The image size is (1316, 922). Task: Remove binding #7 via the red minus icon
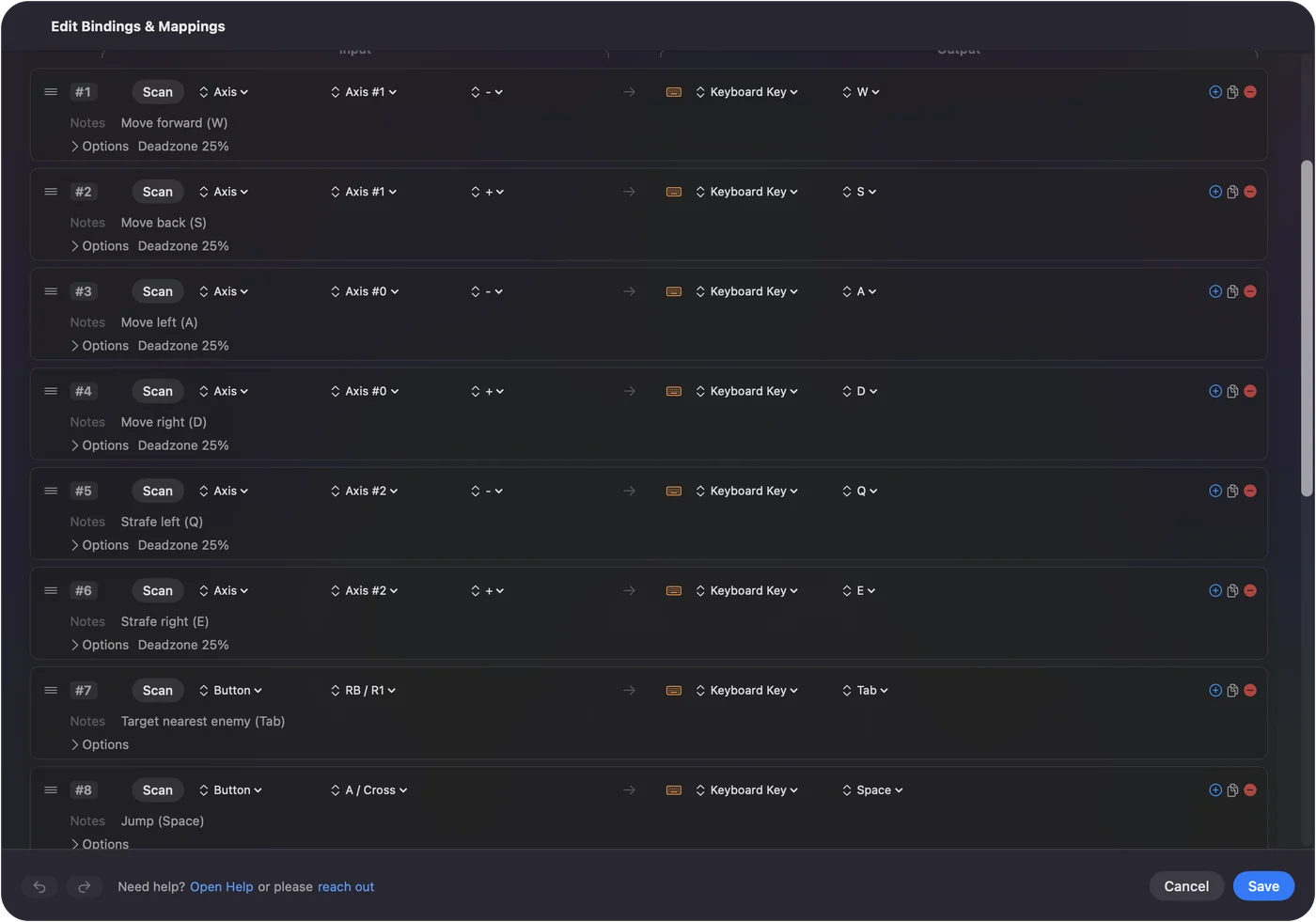[x=1250, y=690]
